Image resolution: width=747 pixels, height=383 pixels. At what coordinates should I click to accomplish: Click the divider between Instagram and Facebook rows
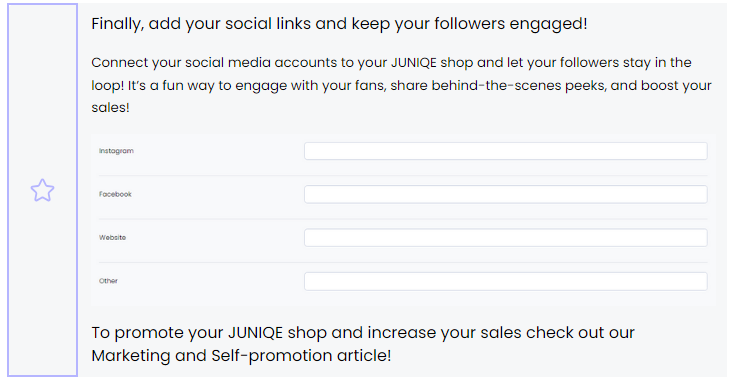pyautogui.click(x=403, y=175)
